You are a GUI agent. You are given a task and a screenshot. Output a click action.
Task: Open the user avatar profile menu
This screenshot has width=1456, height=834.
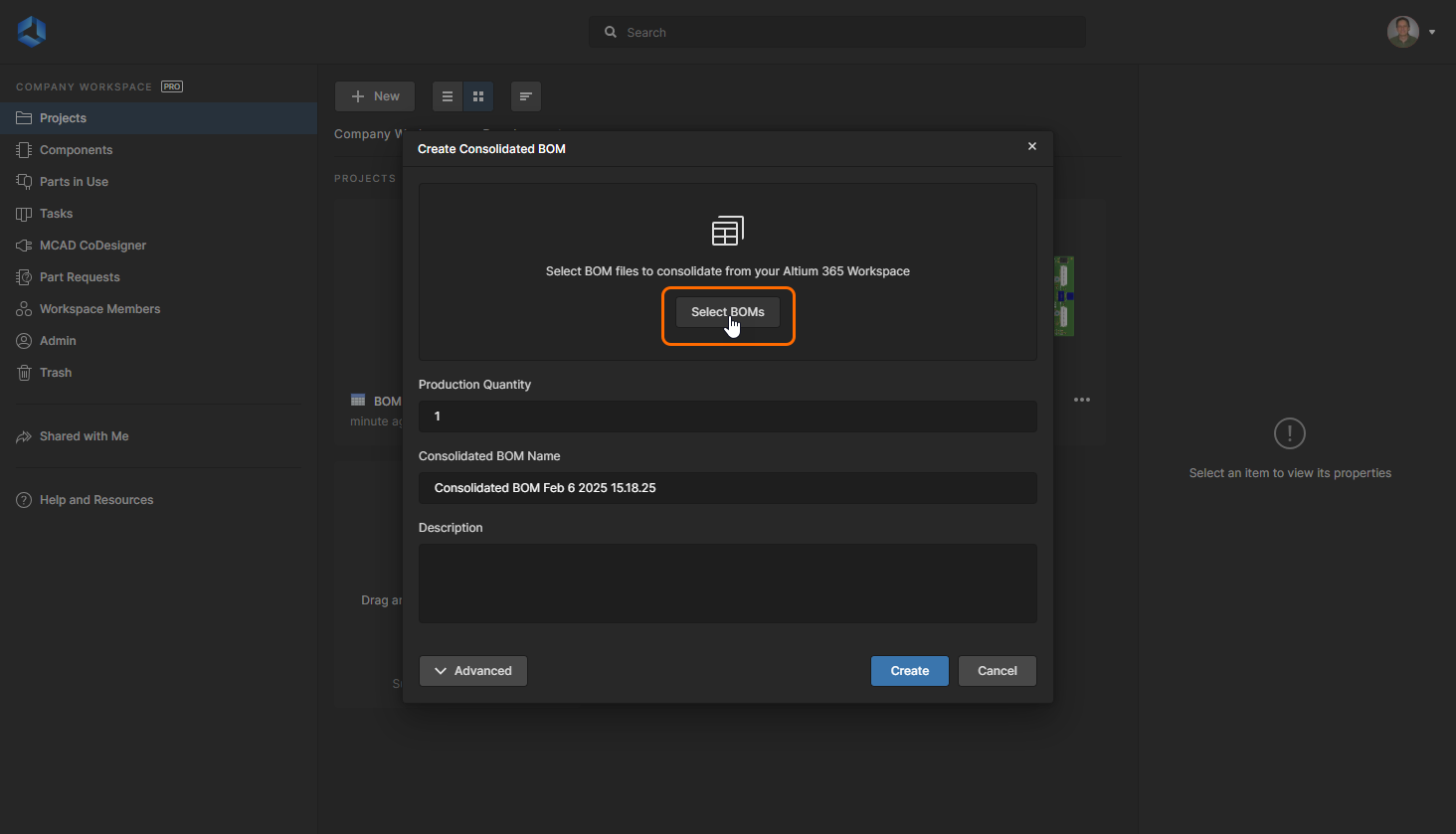pos(1410,32)
